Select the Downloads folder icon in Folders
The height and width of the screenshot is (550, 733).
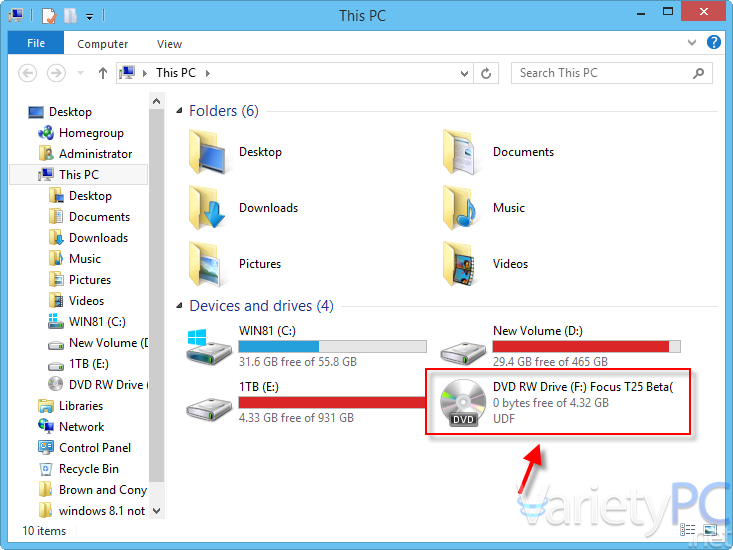point(206,208)
